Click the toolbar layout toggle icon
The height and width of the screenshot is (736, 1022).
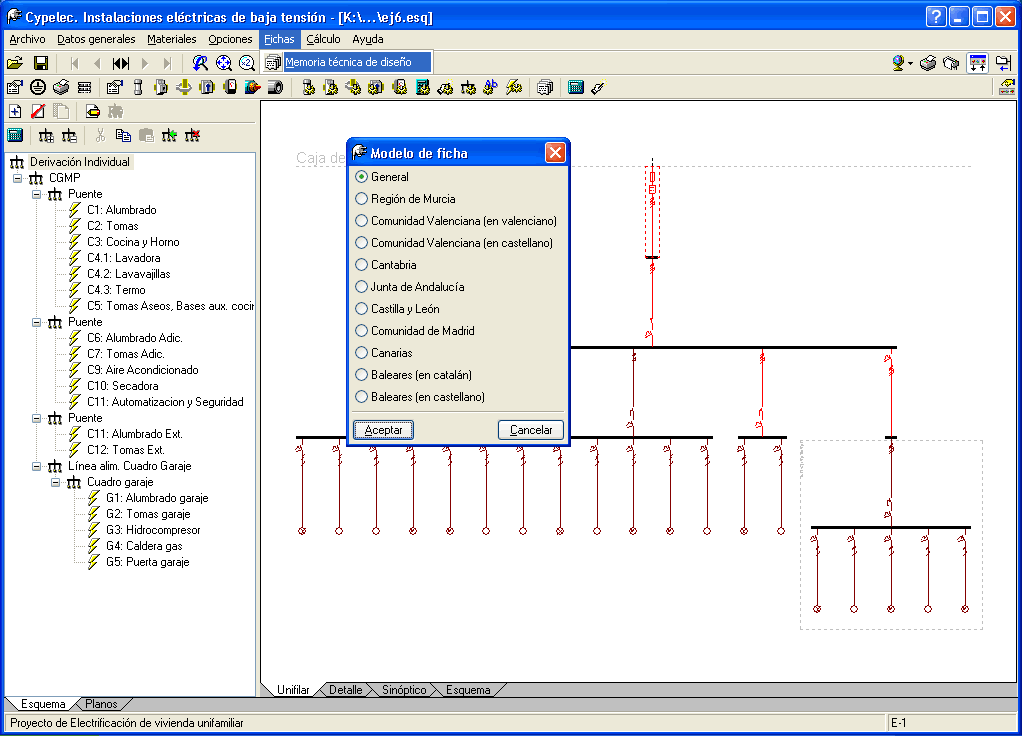[978, 63]
